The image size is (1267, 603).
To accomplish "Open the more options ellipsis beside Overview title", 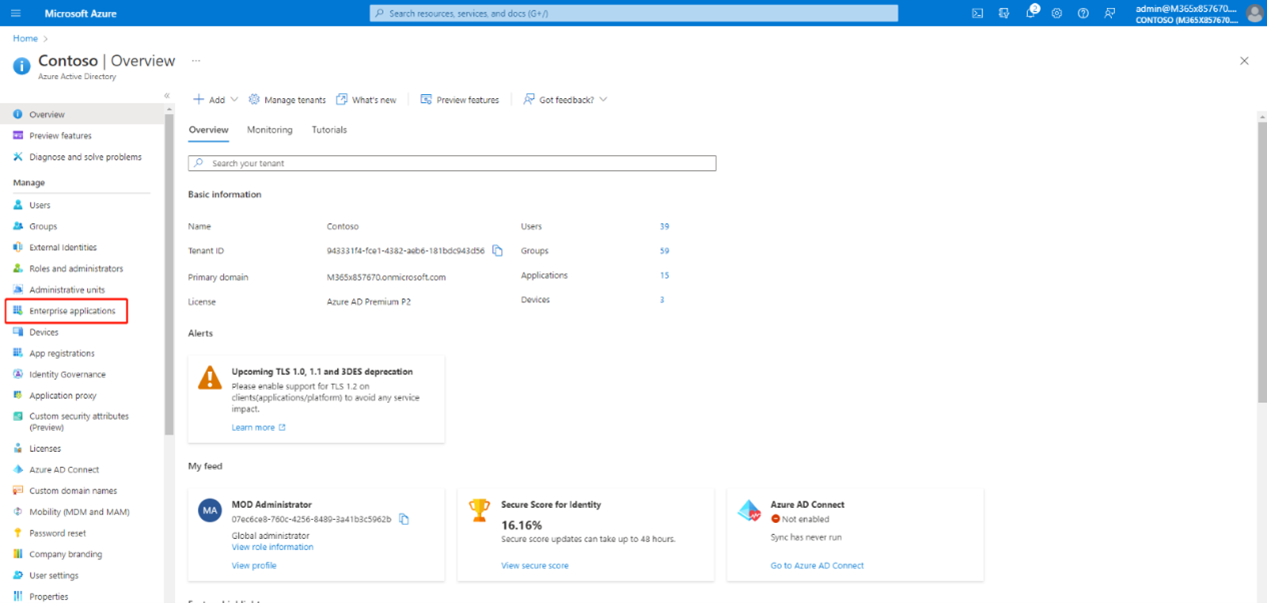I will 196,61.
